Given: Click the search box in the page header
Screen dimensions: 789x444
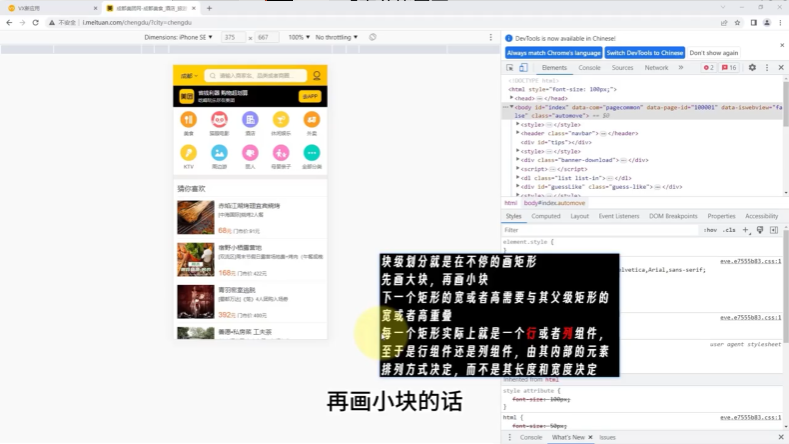Looking at the screenshot, I should coord(256,76).
